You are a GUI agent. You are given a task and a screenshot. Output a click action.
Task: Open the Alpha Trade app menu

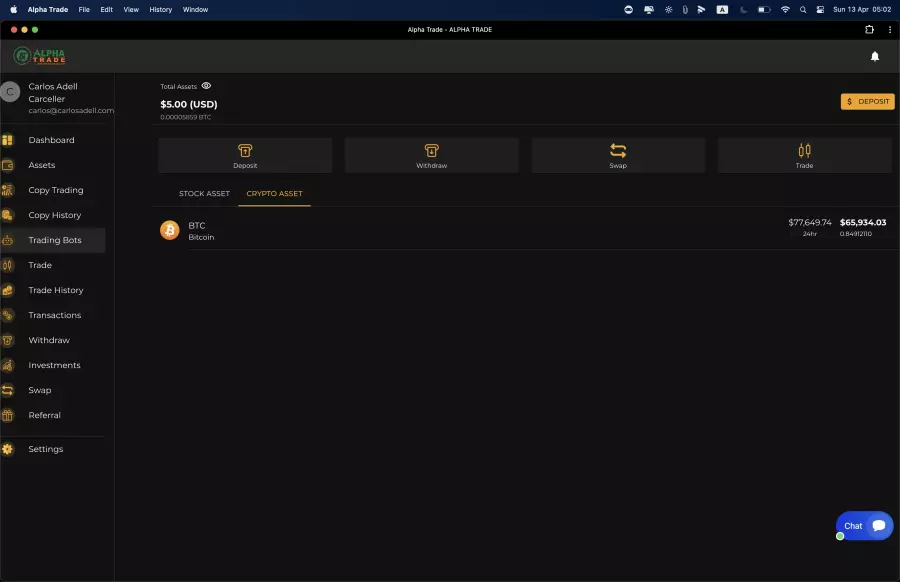tap(48, 10)
